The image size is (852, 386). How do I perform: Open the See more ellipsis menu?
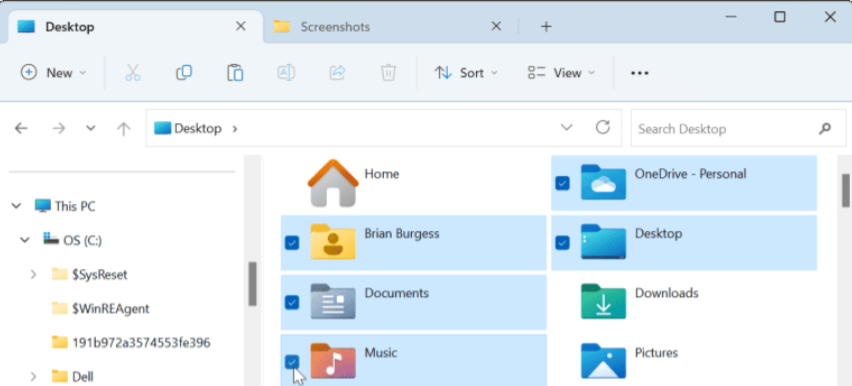click(640, 73)
